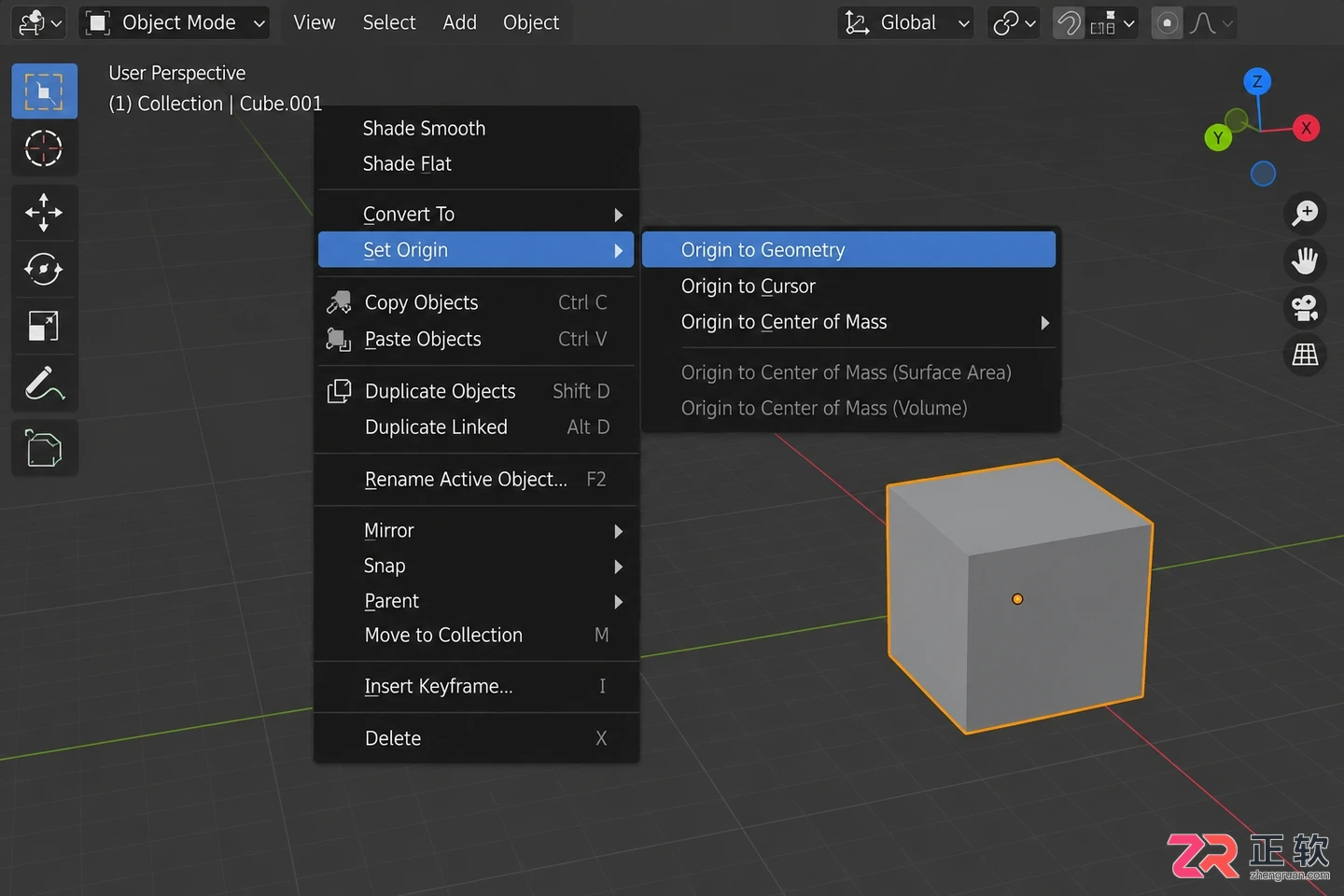This screenshot has height=896, width=1344.
Task: Select the Add Cube tool
Action: tap(44, 449)
